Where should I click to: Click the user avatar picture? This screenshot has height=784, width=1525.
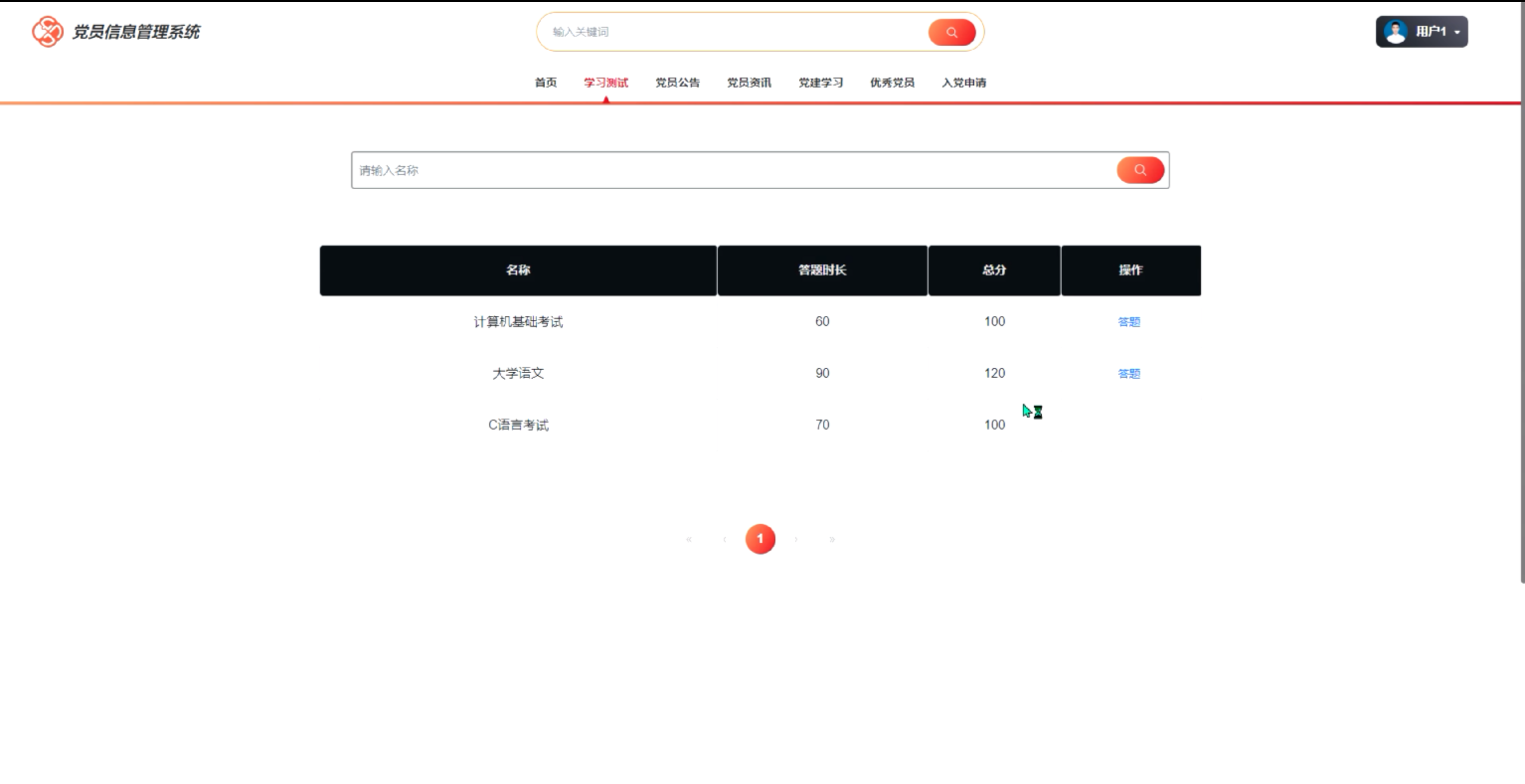tap(1395, 32)
